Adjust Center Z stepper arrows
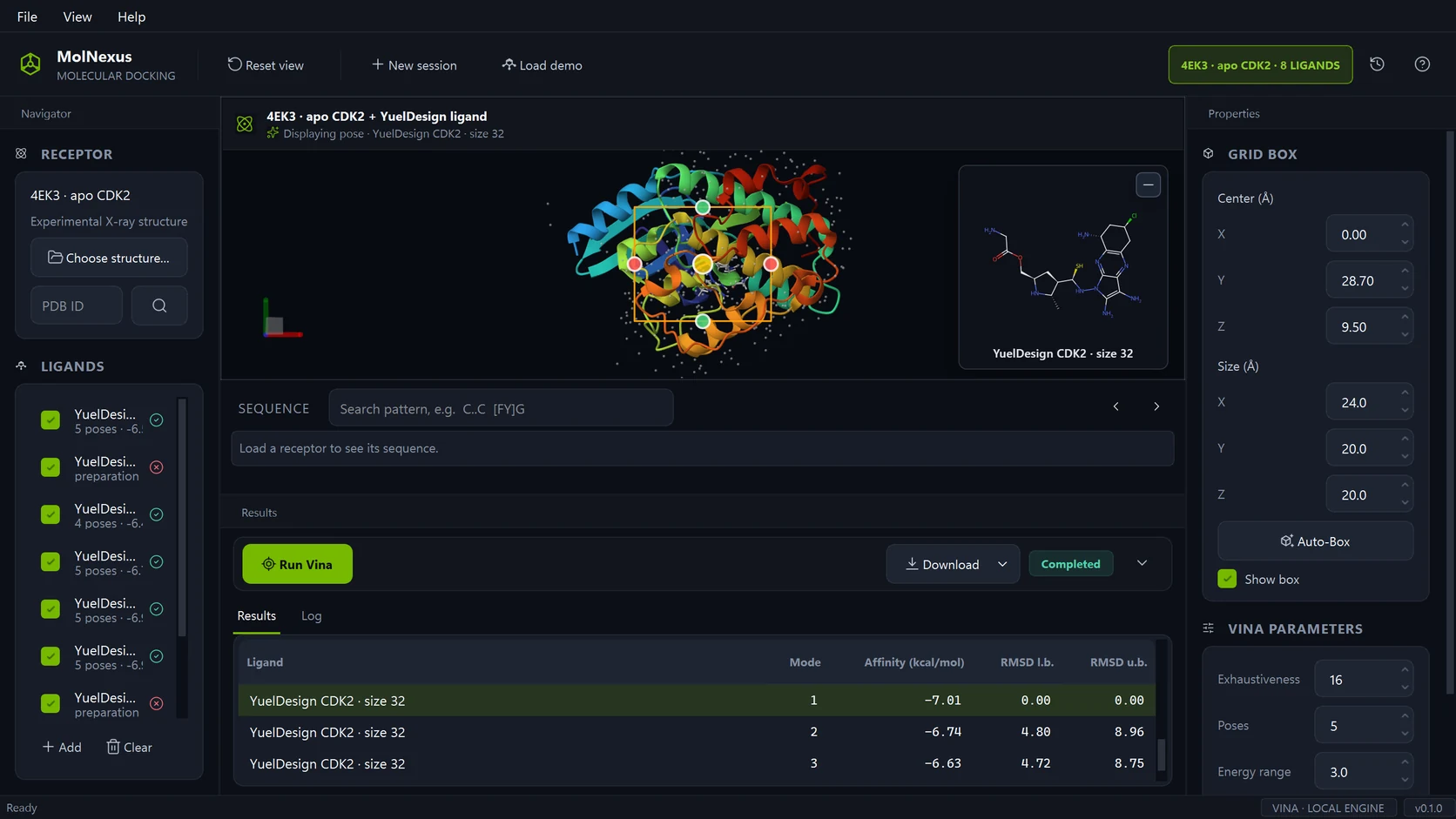This screenshot has height=819, width=1456. 1405,326
